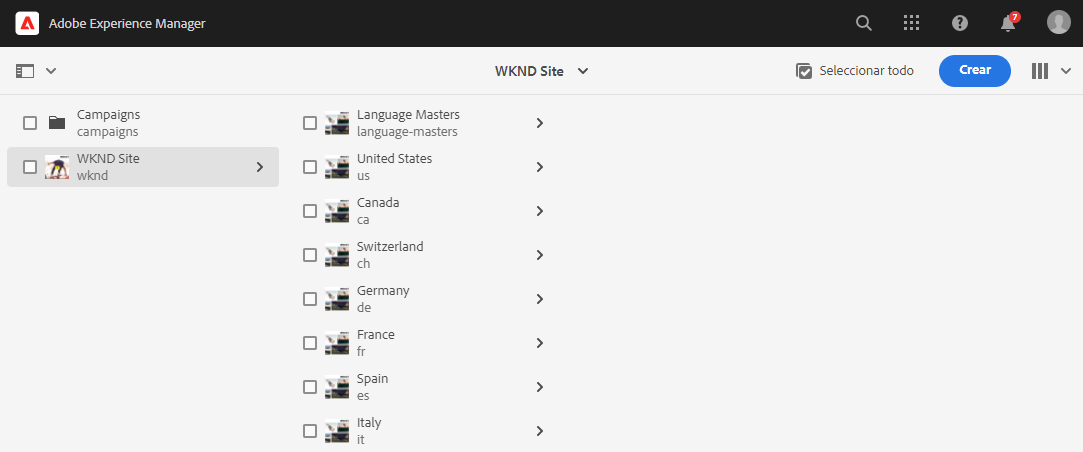1083x452 pixels.
Task: Check the Campaigns folder checkbox
Action: pyautogui.click(x=30, y=123)
